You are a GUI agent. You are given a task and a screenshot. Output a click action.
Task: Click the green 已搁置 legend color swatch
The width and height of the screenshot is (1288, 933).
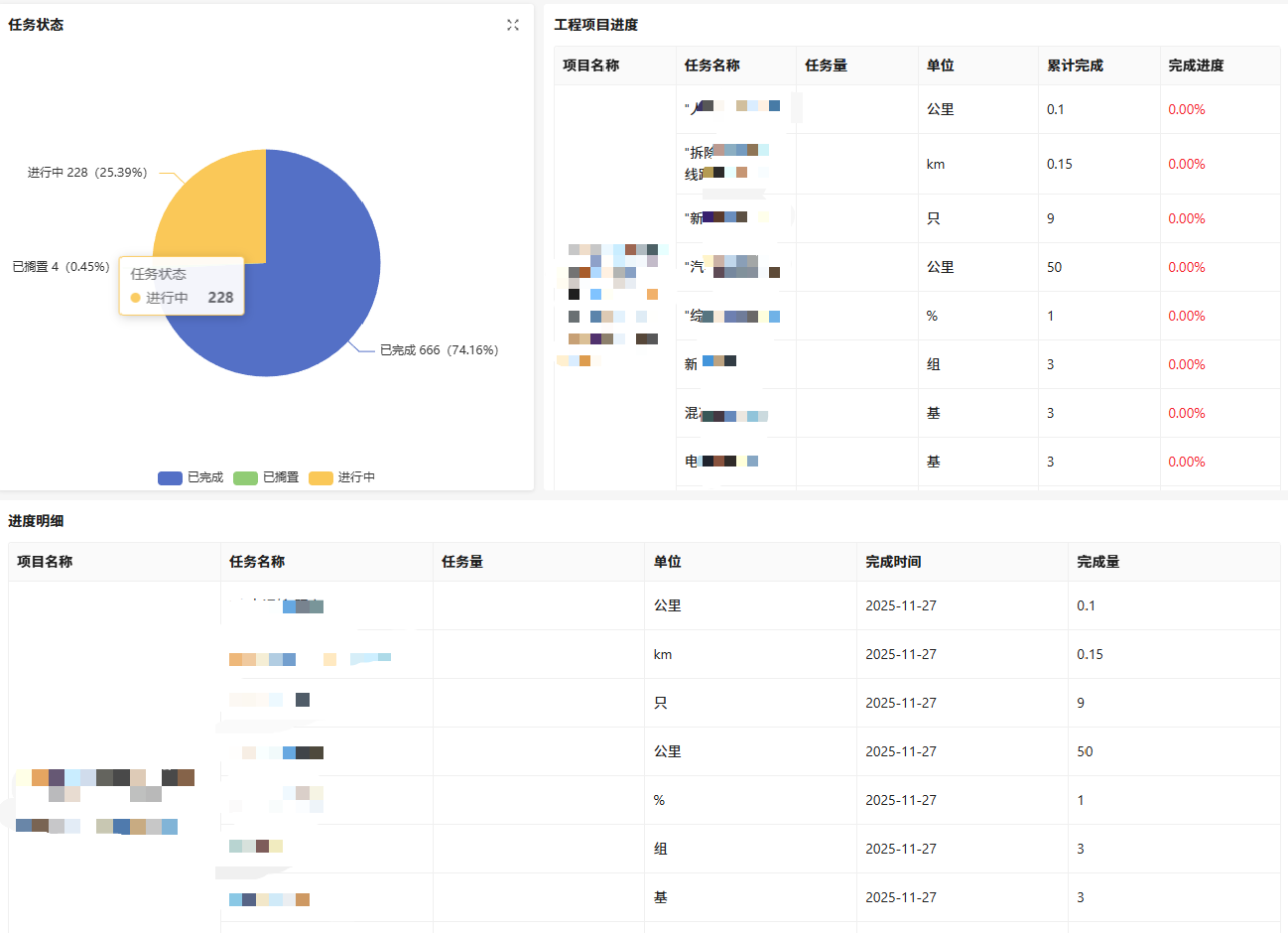(x=245, y=478)
